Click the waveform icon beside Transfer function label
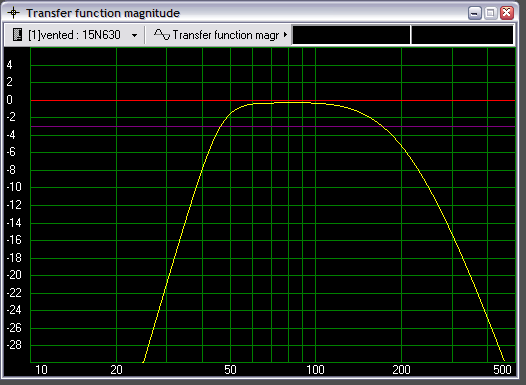This screenshot has width=526, height=385. tap(162, 35)
